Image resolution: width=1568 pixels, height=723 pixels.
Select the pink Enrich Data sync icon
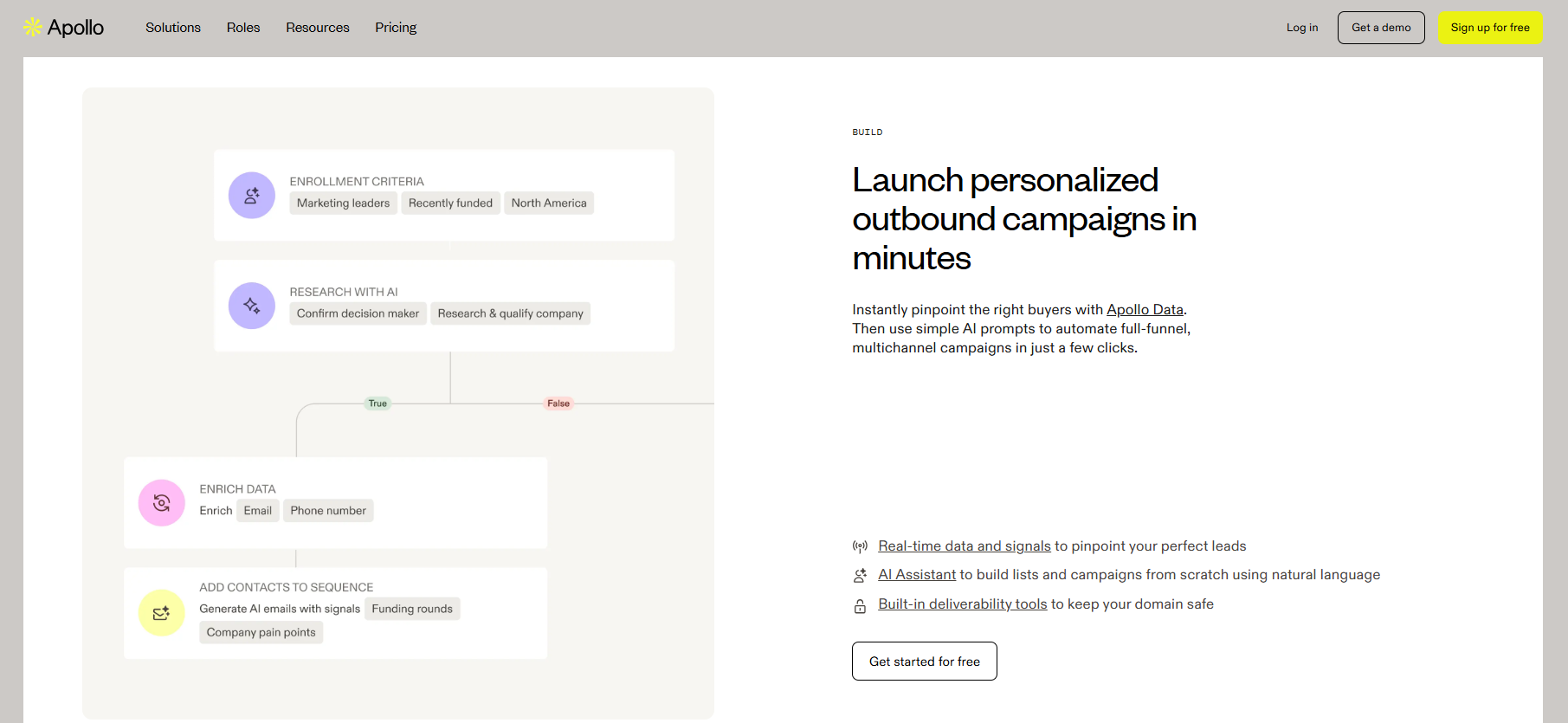coord(161,502)
